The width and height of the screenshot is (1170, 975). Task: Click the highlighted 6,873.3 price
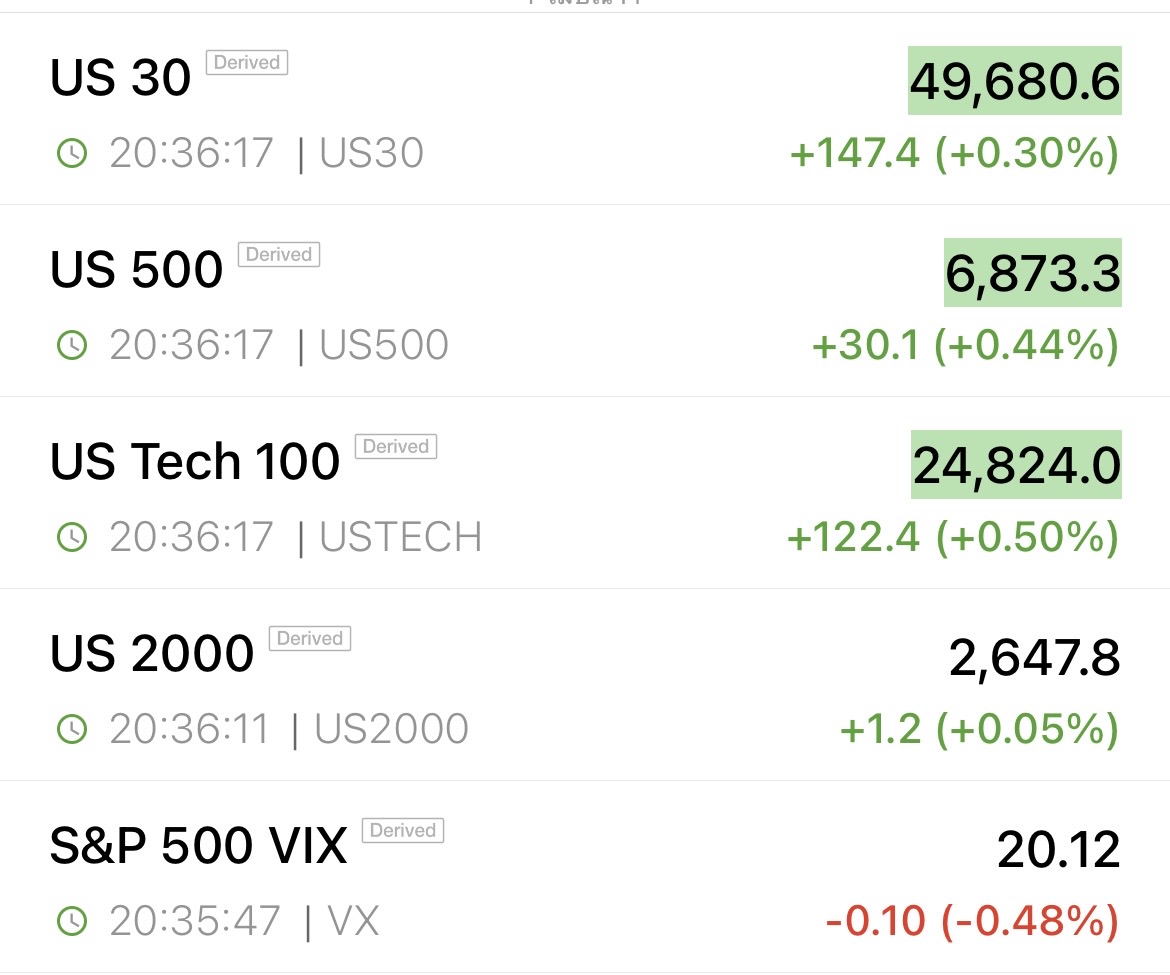click(1032, 273)
